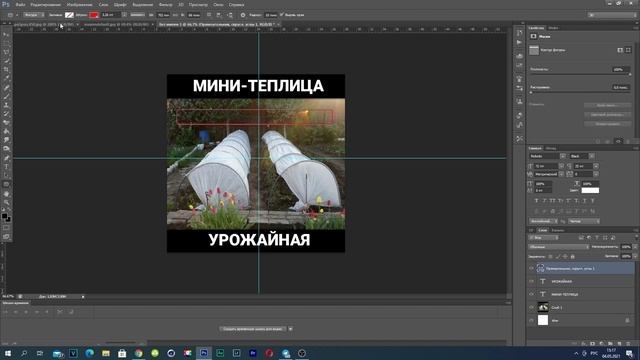Select the Move tool

tap(6, 35)
